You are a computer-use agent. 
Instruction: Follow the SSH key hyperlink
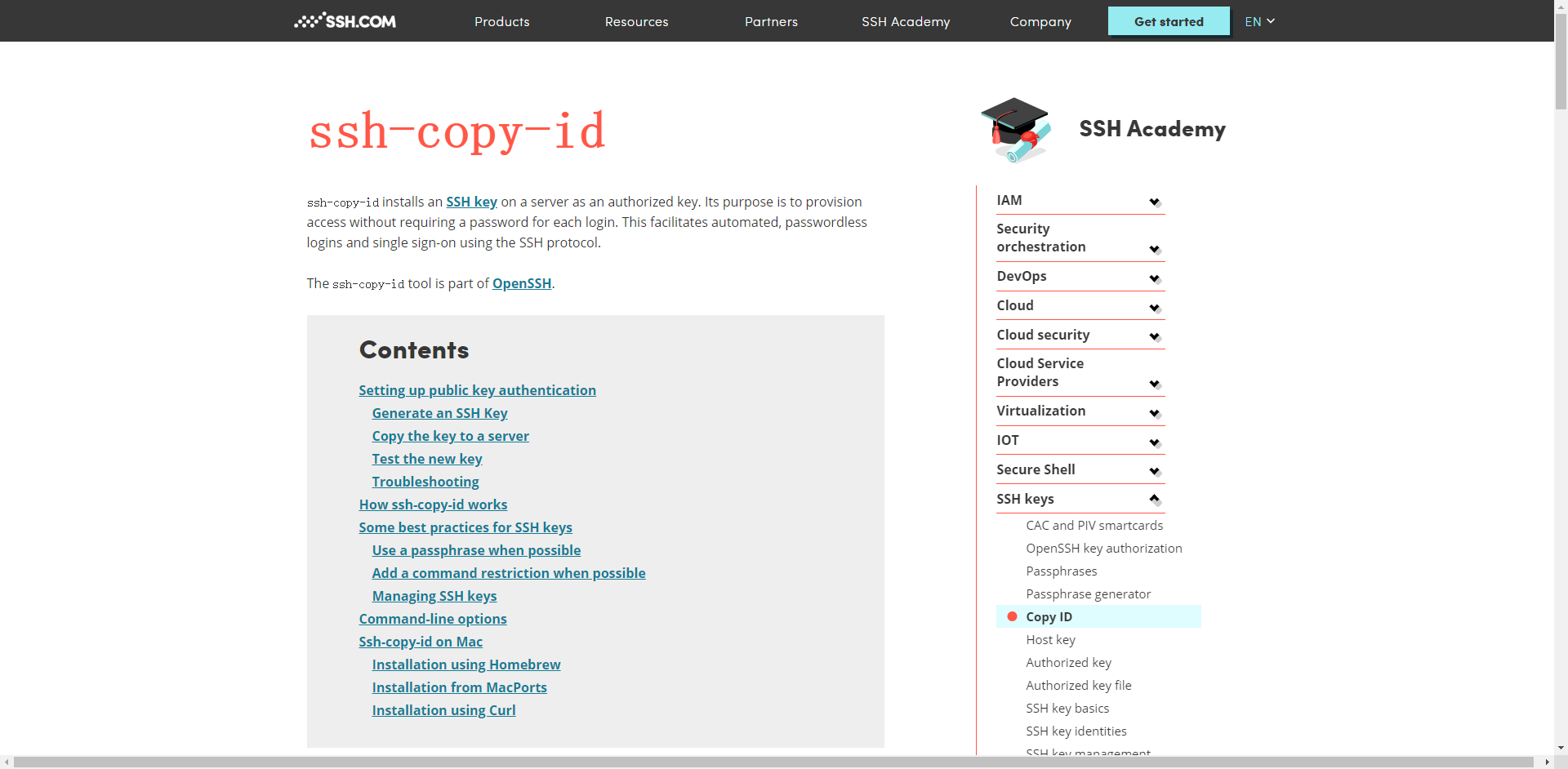click(x=470, y=202)
